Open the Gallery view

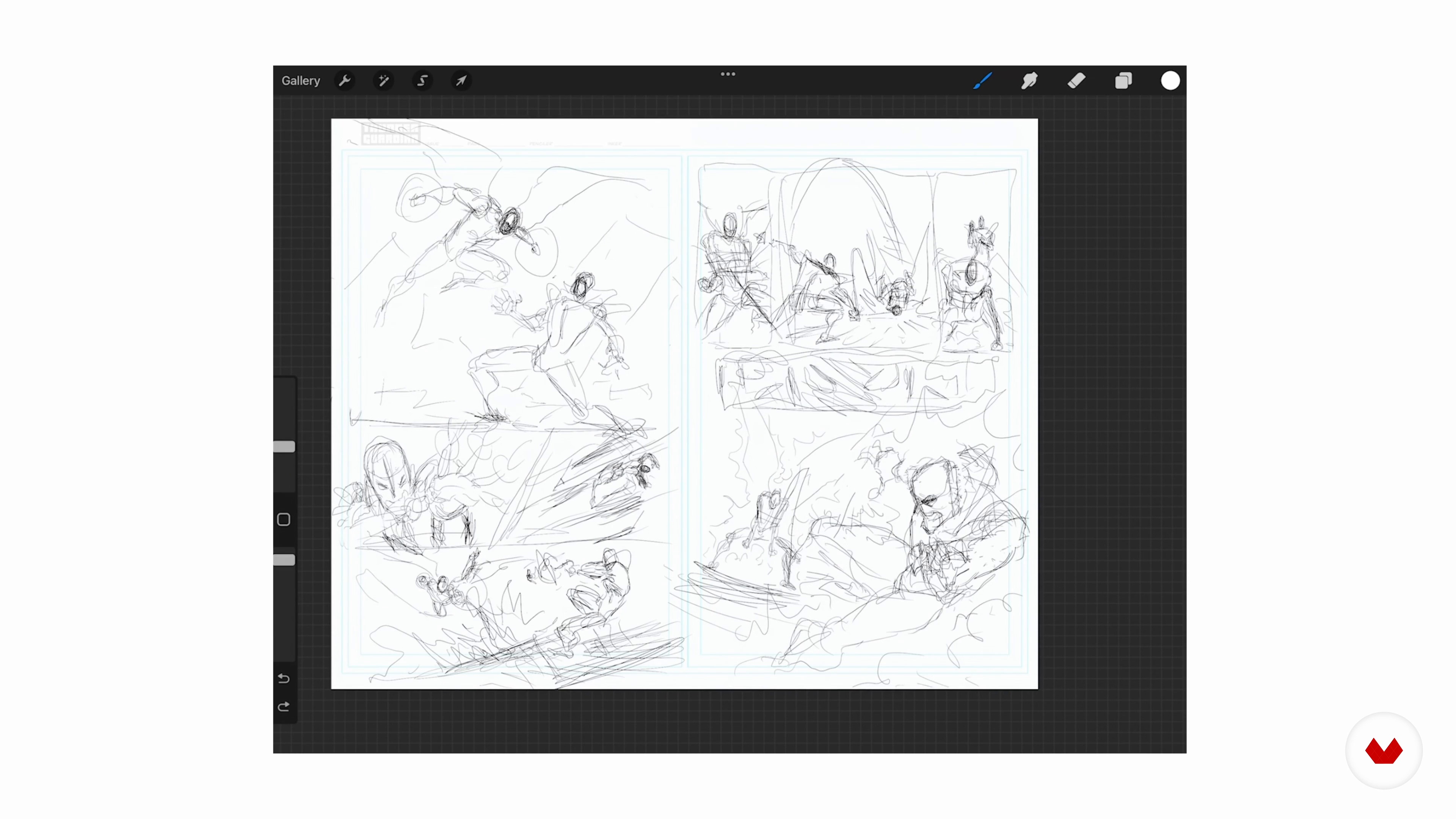[x=301, y=81]
